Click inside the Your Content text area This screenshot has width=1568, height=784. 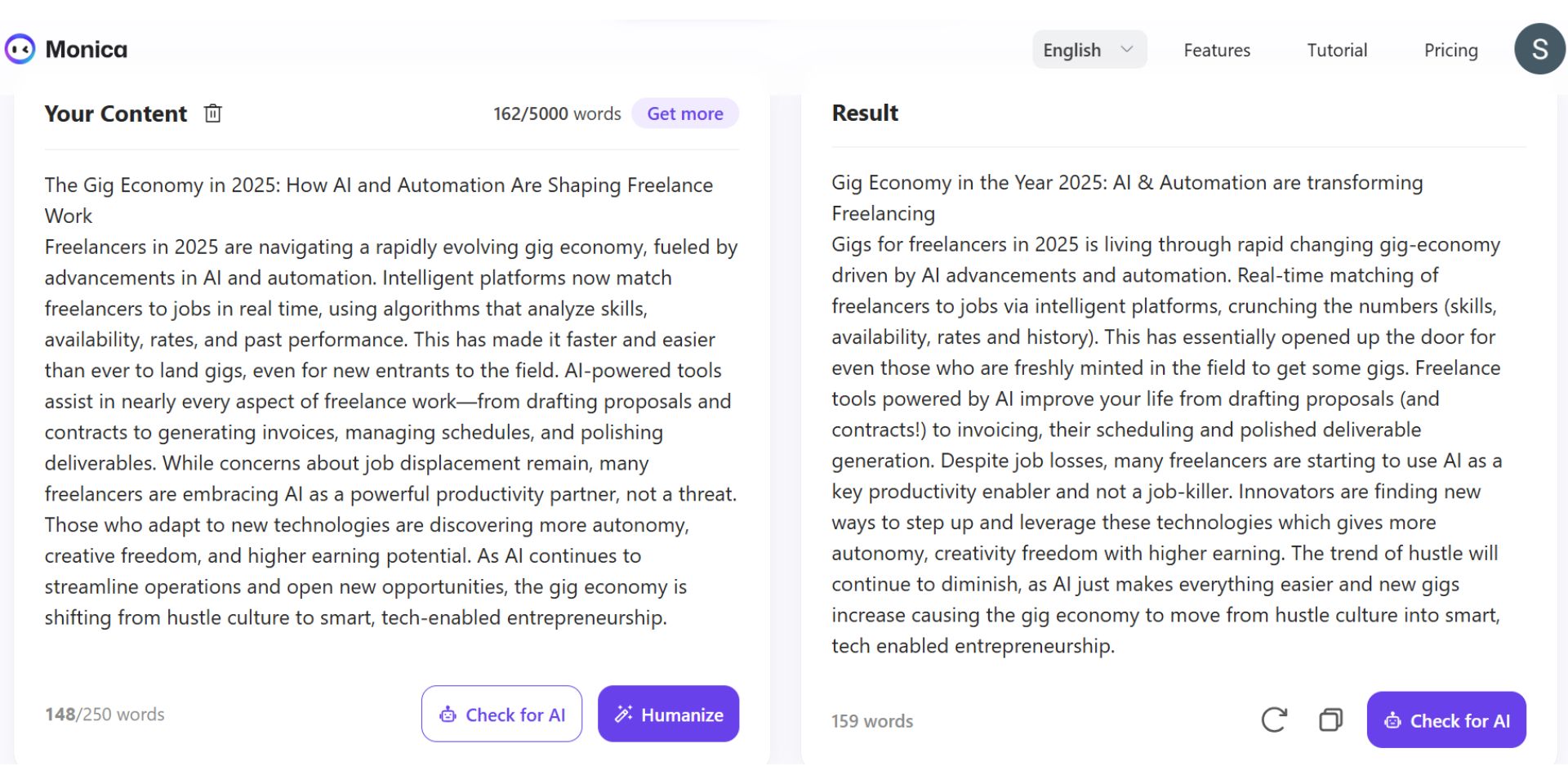click(x=392, y=401)
